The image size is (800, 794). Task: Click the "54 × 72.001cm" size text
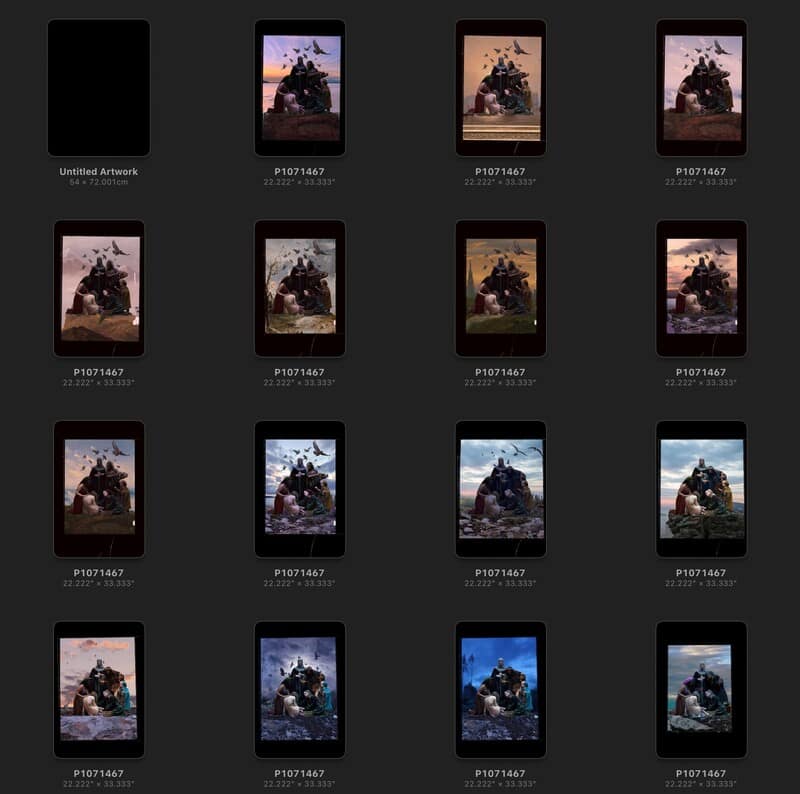98,182
